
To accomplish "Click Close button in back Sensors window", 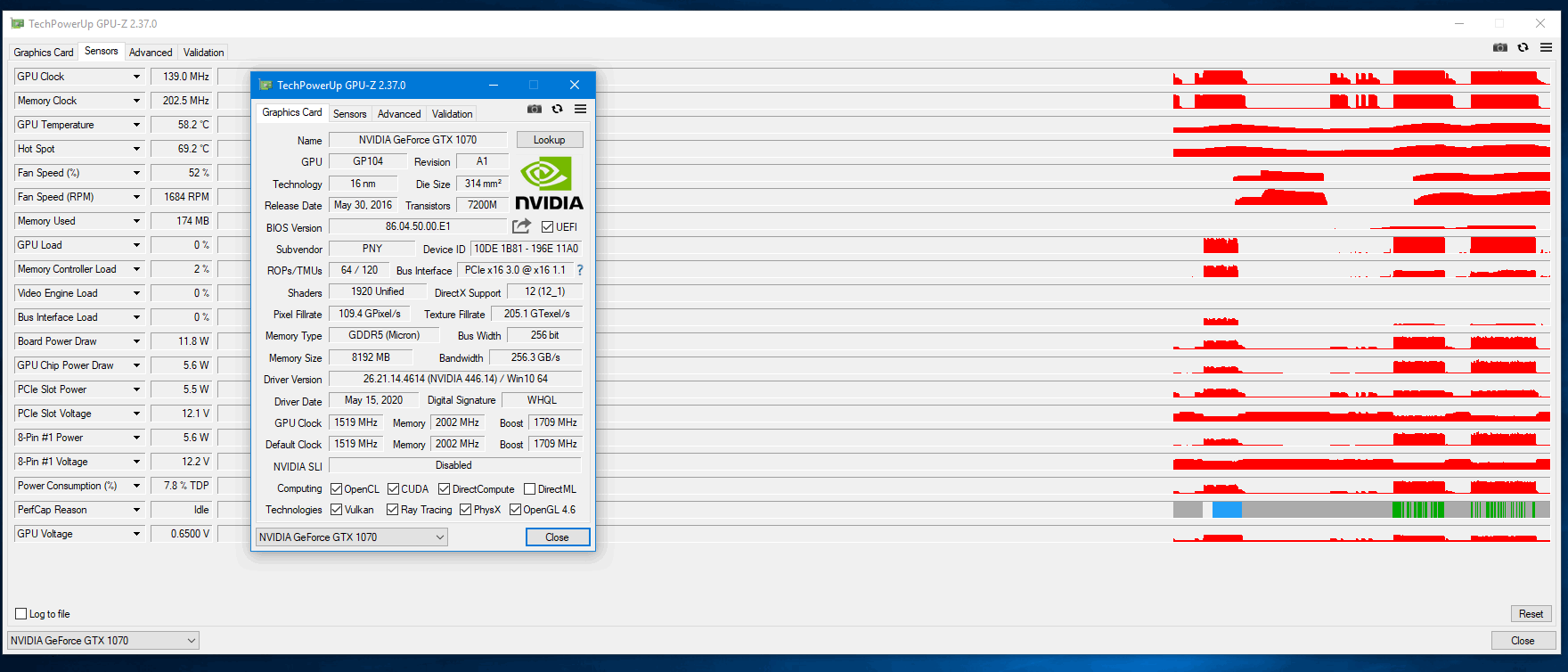I will 1523,641.
